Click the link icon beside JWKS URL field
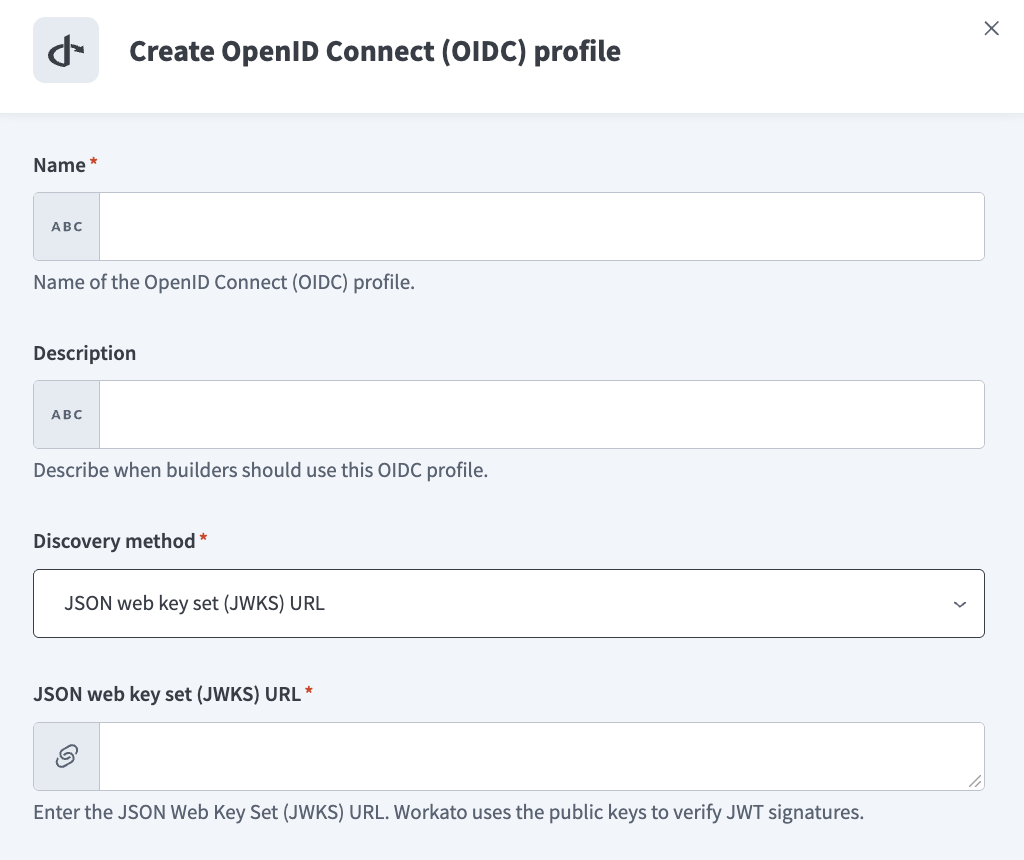 point(67,756)
